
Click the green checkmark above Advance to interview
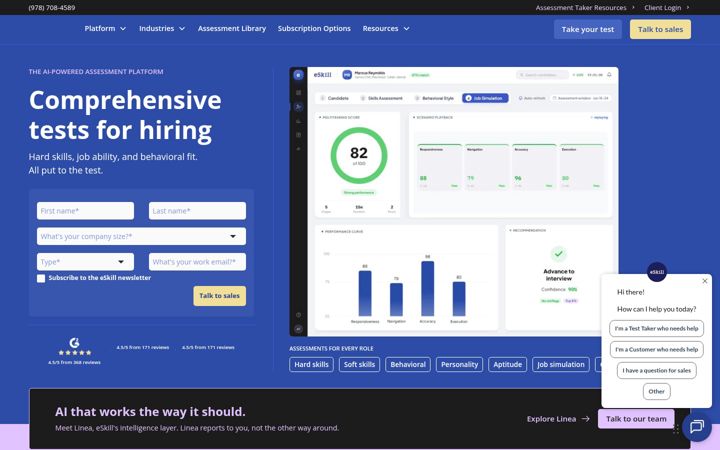[x=558, y=253]
